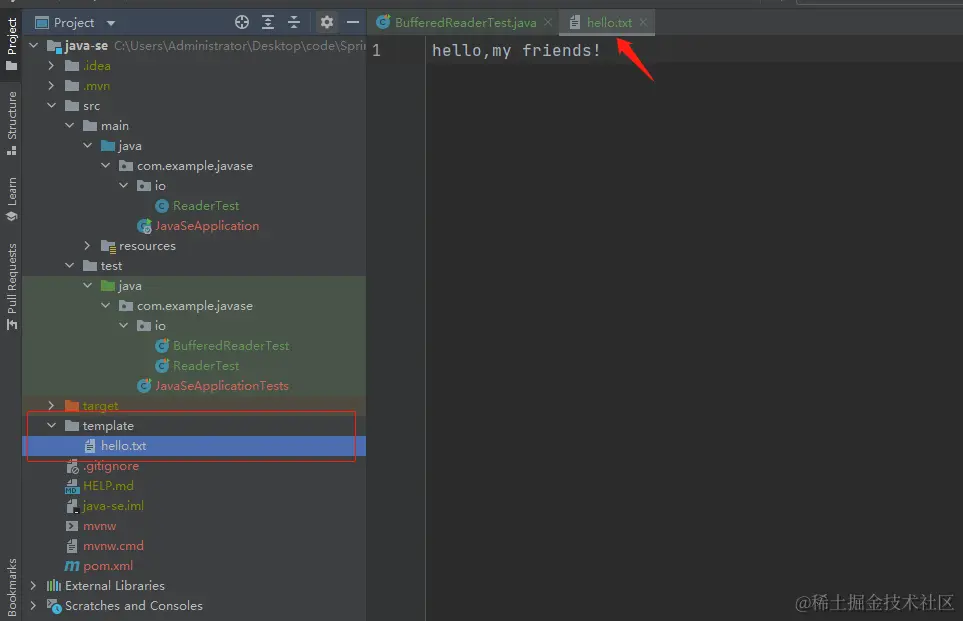
Task: Click the 'hello,my friends!' text in editor
Action: [x=516, y=50]
